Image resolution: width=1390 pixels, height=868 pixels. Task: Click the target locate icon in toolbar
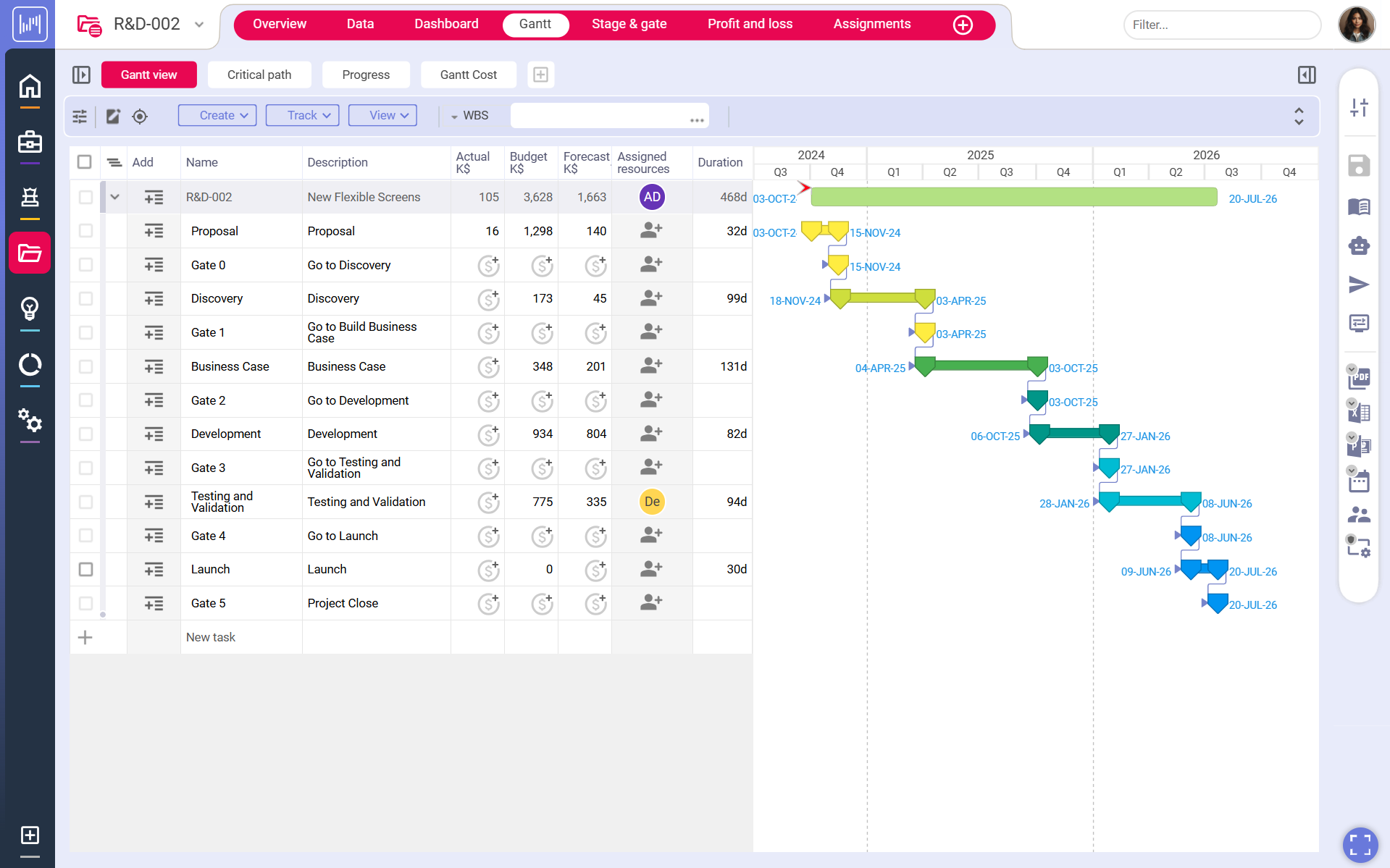140,116
